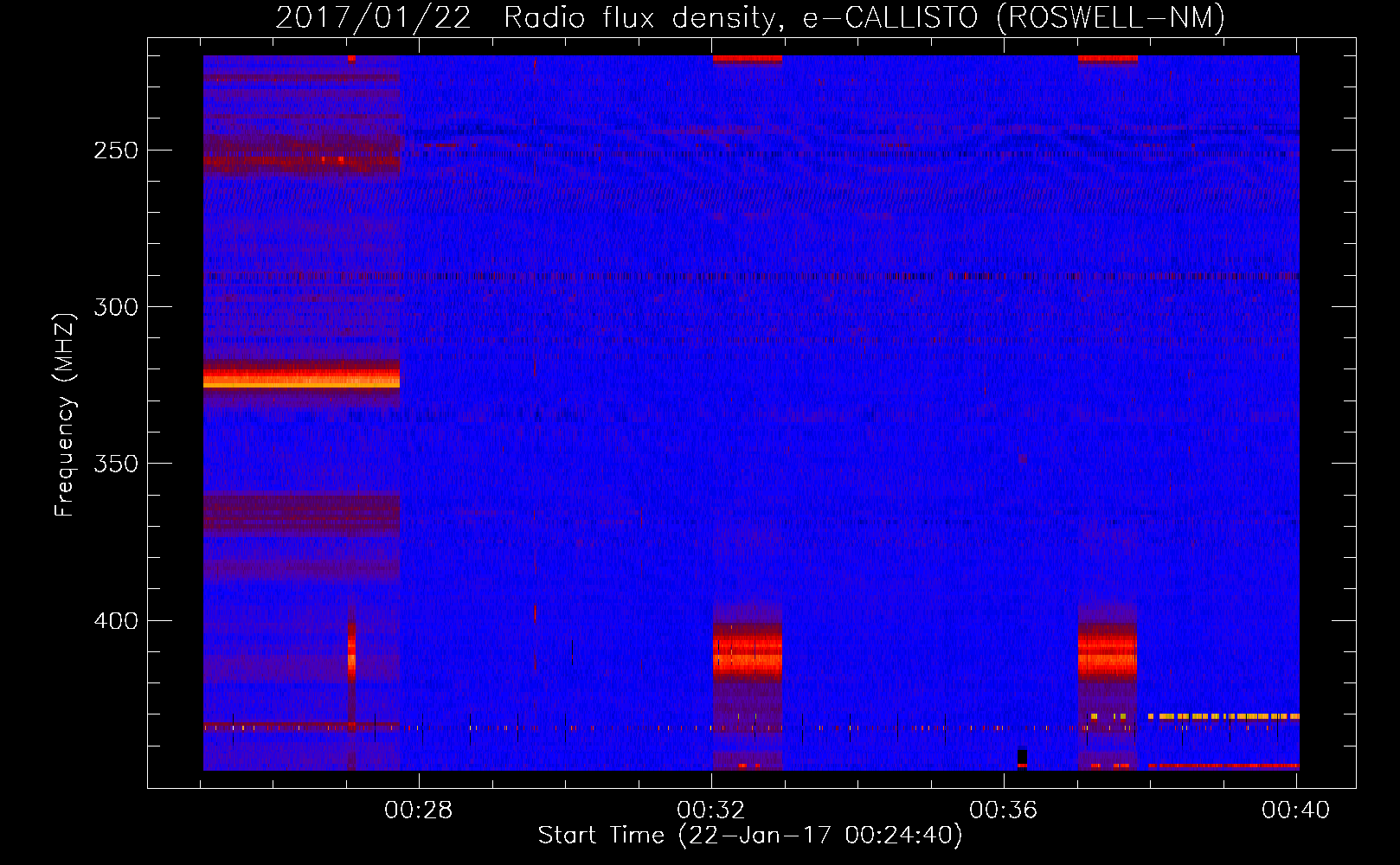Click the small black dropout square near 00:36

pos(1022,757)
